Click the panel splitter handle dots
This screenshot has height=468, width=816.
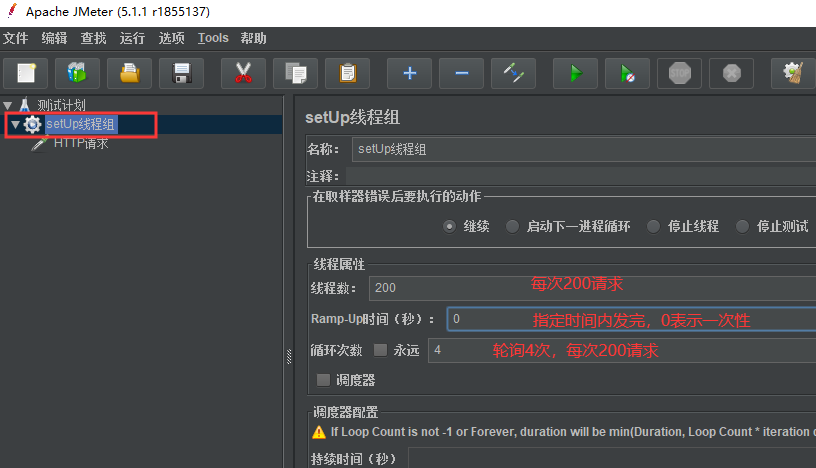click(289, 357)
